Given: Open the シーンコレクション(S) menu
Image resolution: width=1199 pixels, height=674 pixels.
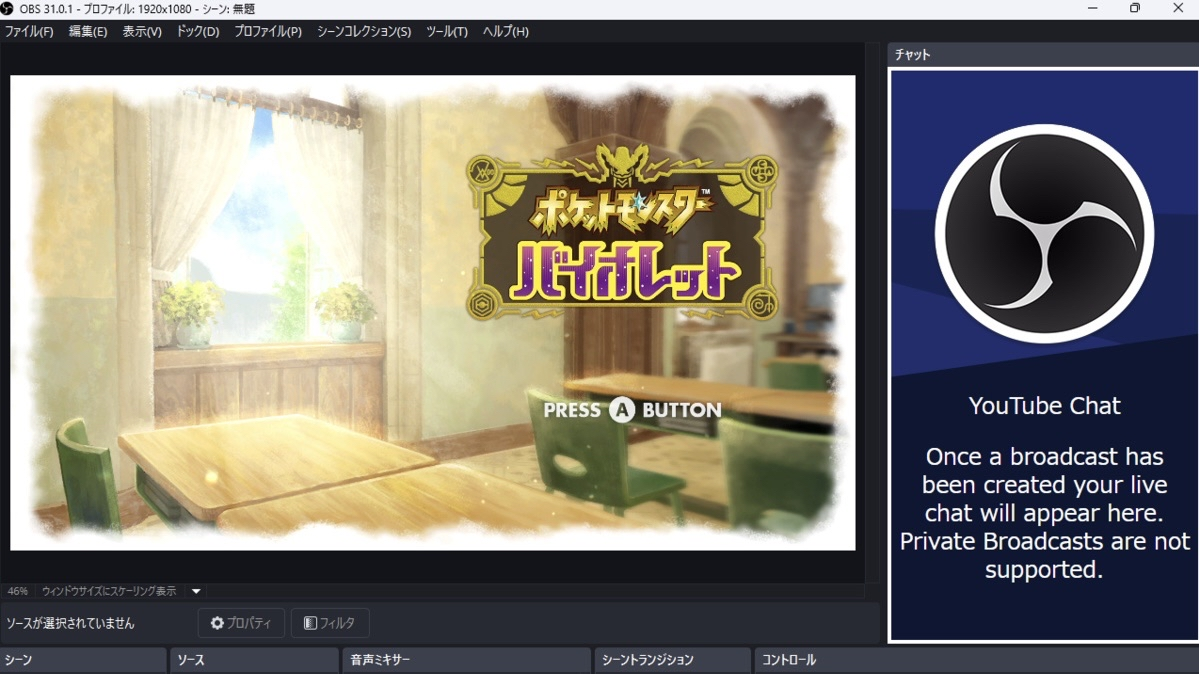Looking at the screenshot, I should pyautogui.click(x=364, y=31).
